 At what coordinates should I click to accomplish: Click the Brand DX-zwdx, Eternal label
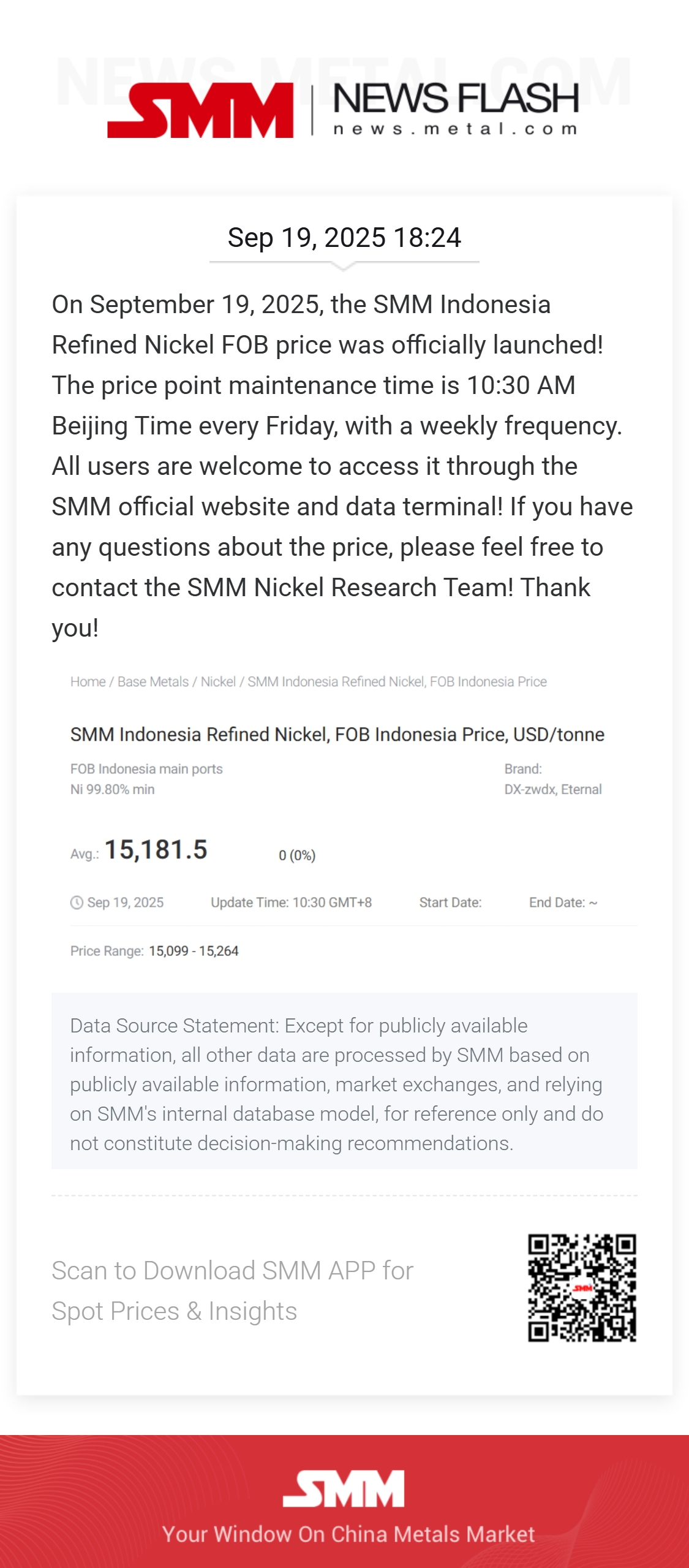tap(553, 779)
